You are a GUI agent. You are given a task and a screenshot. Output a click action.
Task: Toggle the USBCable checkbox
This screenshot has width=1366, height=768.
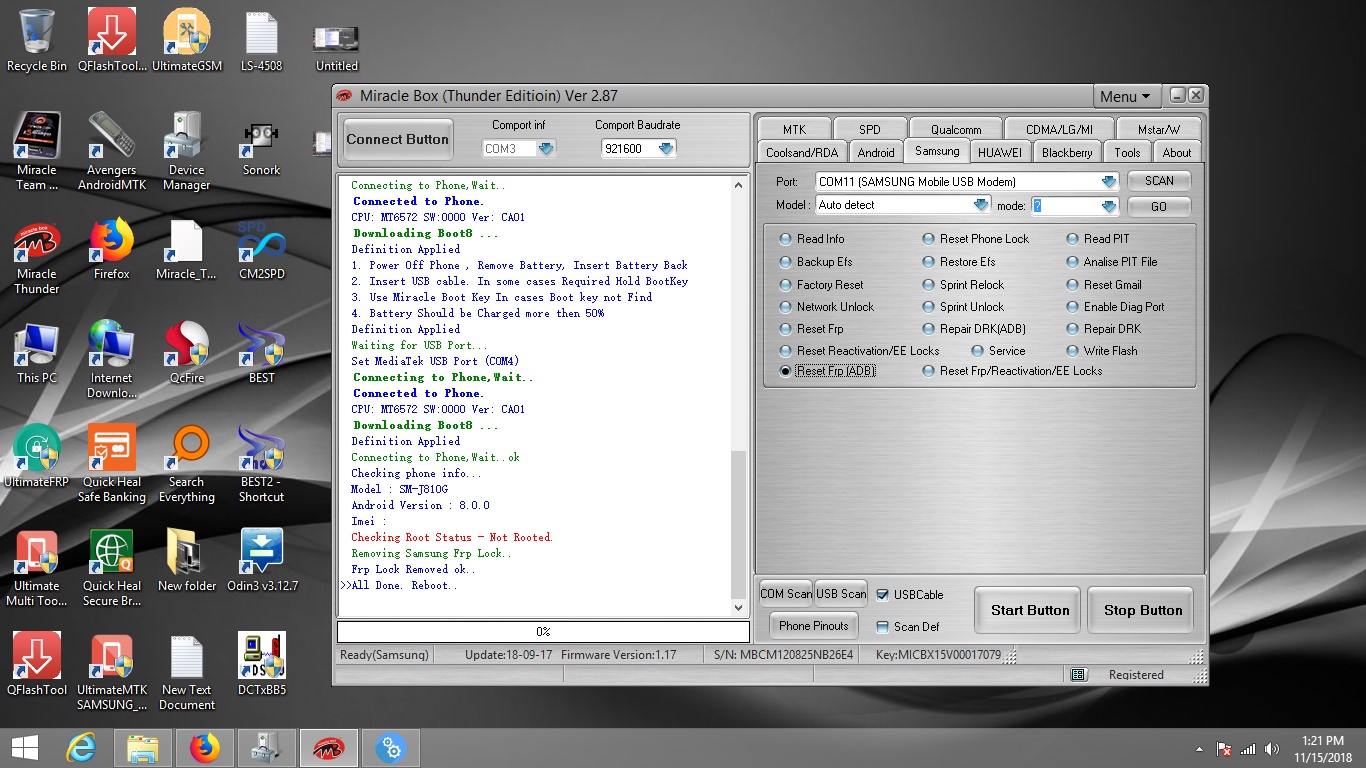tap(882, 594)
